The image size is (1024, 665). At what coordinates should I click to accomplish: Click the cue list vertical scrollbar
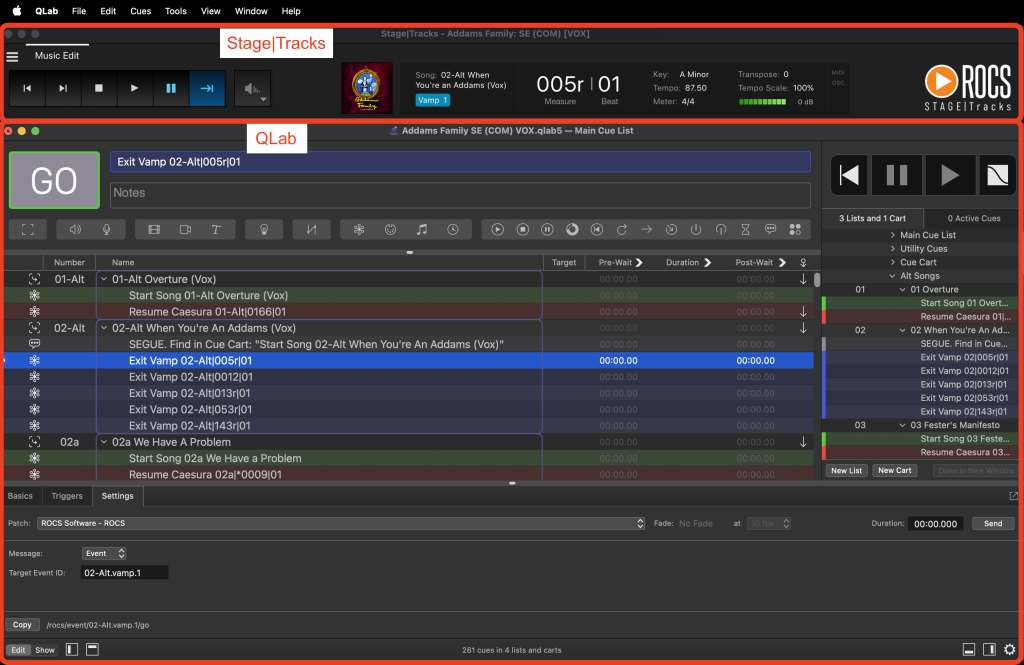pos(816,280)
